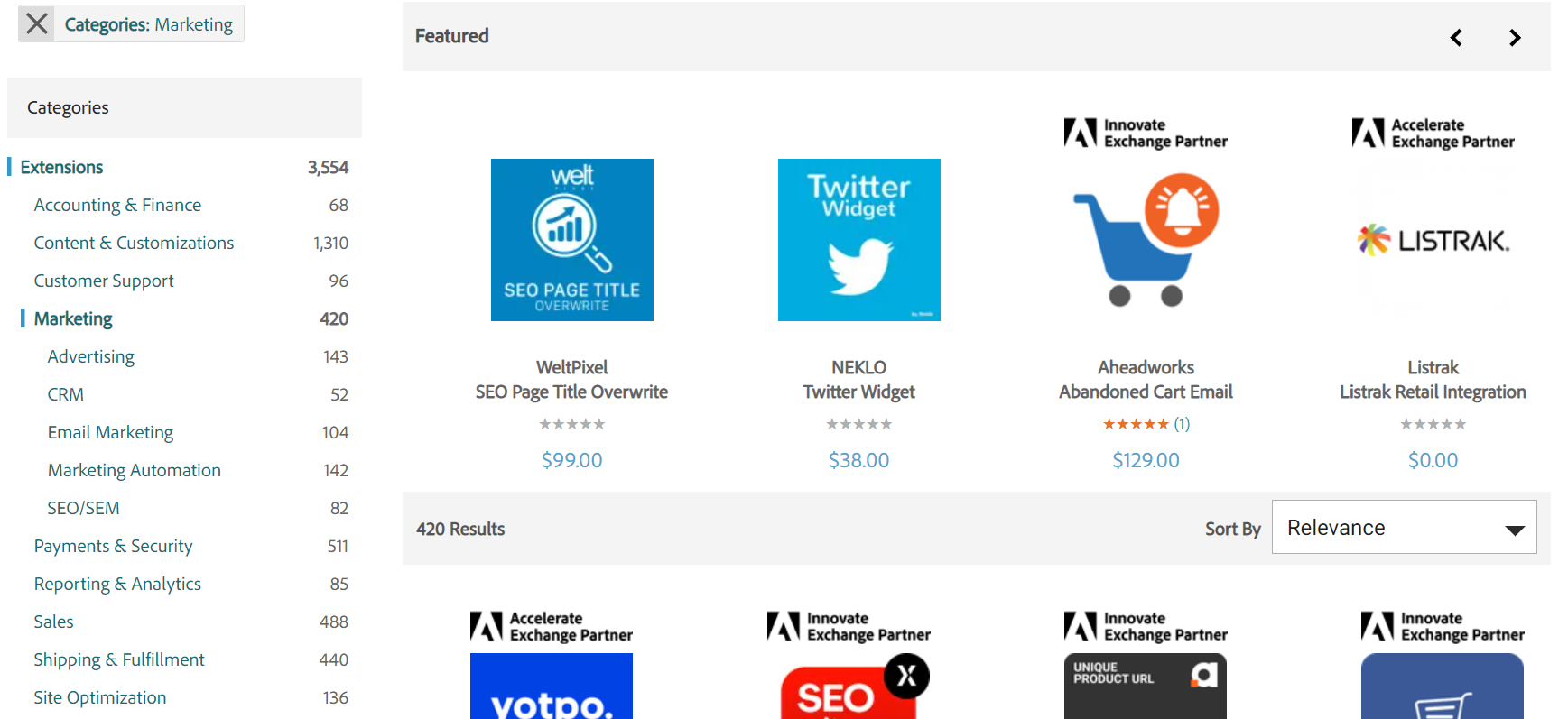Select the Extensions category in the sidebar

point(61,166)
